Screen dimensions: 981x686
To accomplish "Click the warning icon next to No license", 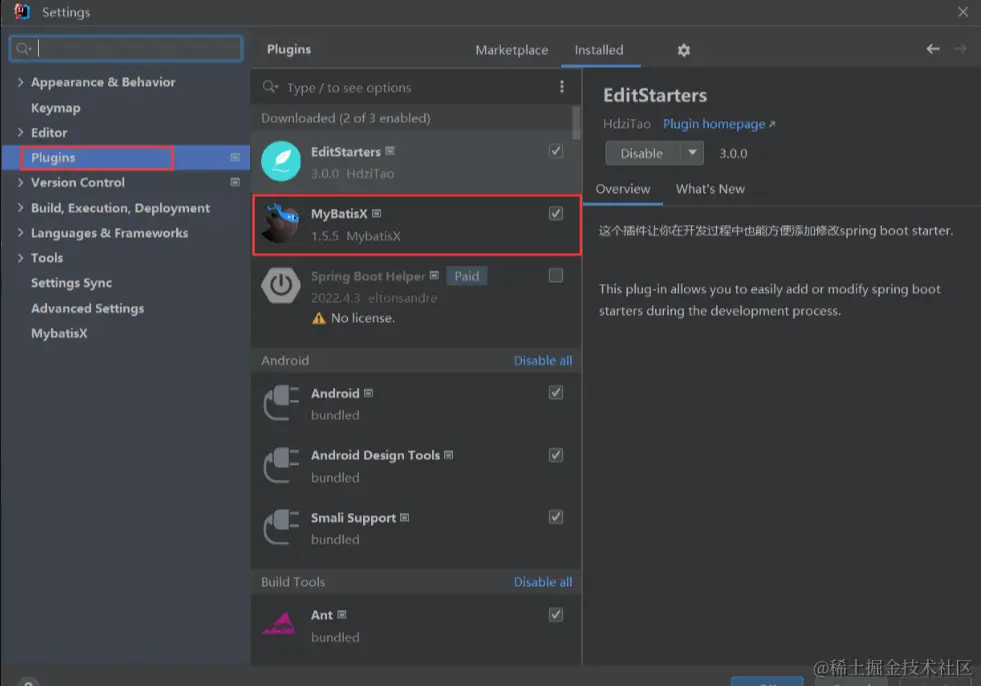I will (318, 318).
